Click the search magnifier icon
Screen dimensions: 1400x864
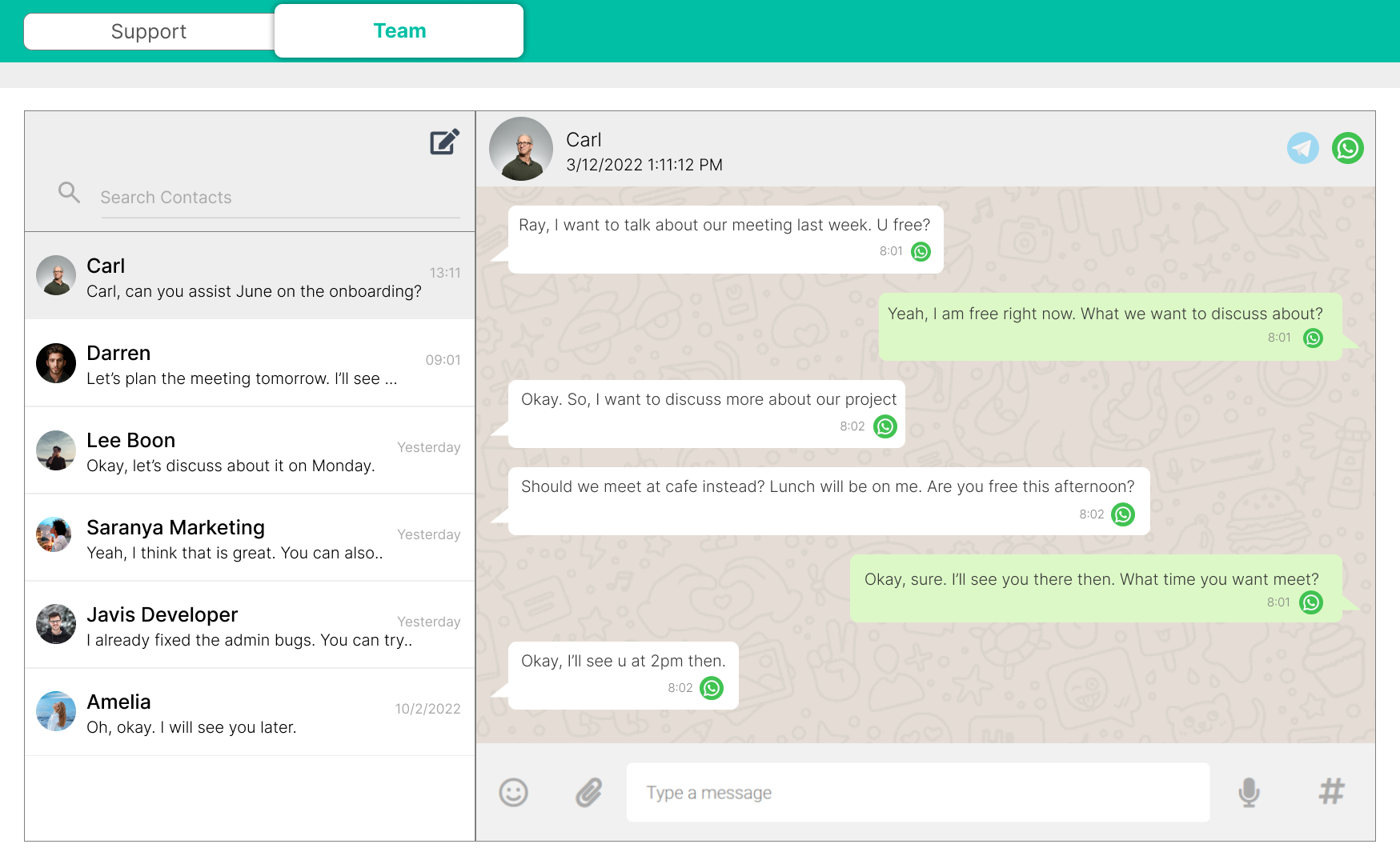pyautogui.click(x=70, y=192)
